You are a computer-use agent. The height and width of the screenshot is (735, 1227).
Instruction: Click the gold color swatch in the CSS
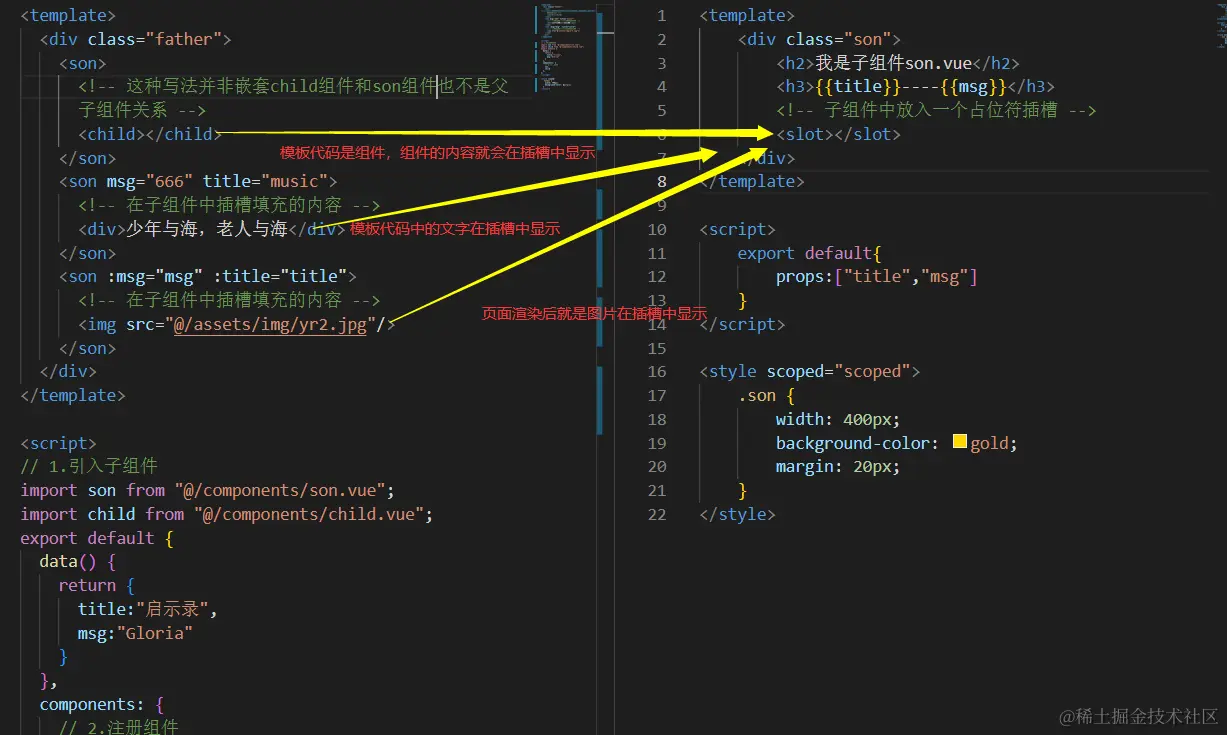(960, 442)
